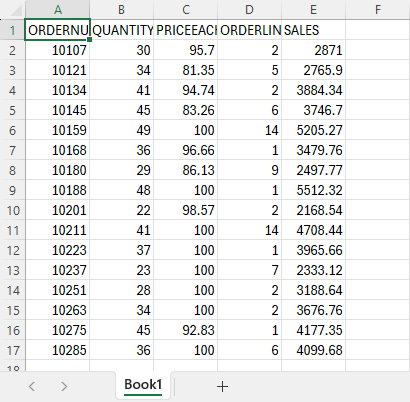Select column A header

58,10
